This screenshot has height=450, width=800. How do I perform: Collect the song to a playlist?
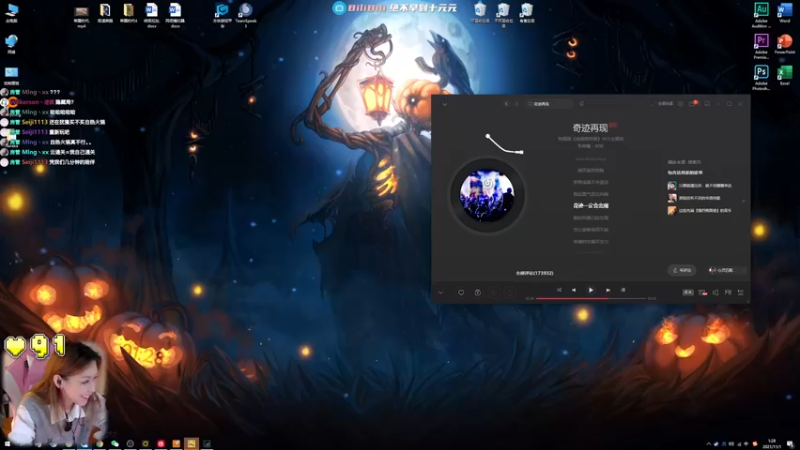pyautogui.click(x=478, y=292)
